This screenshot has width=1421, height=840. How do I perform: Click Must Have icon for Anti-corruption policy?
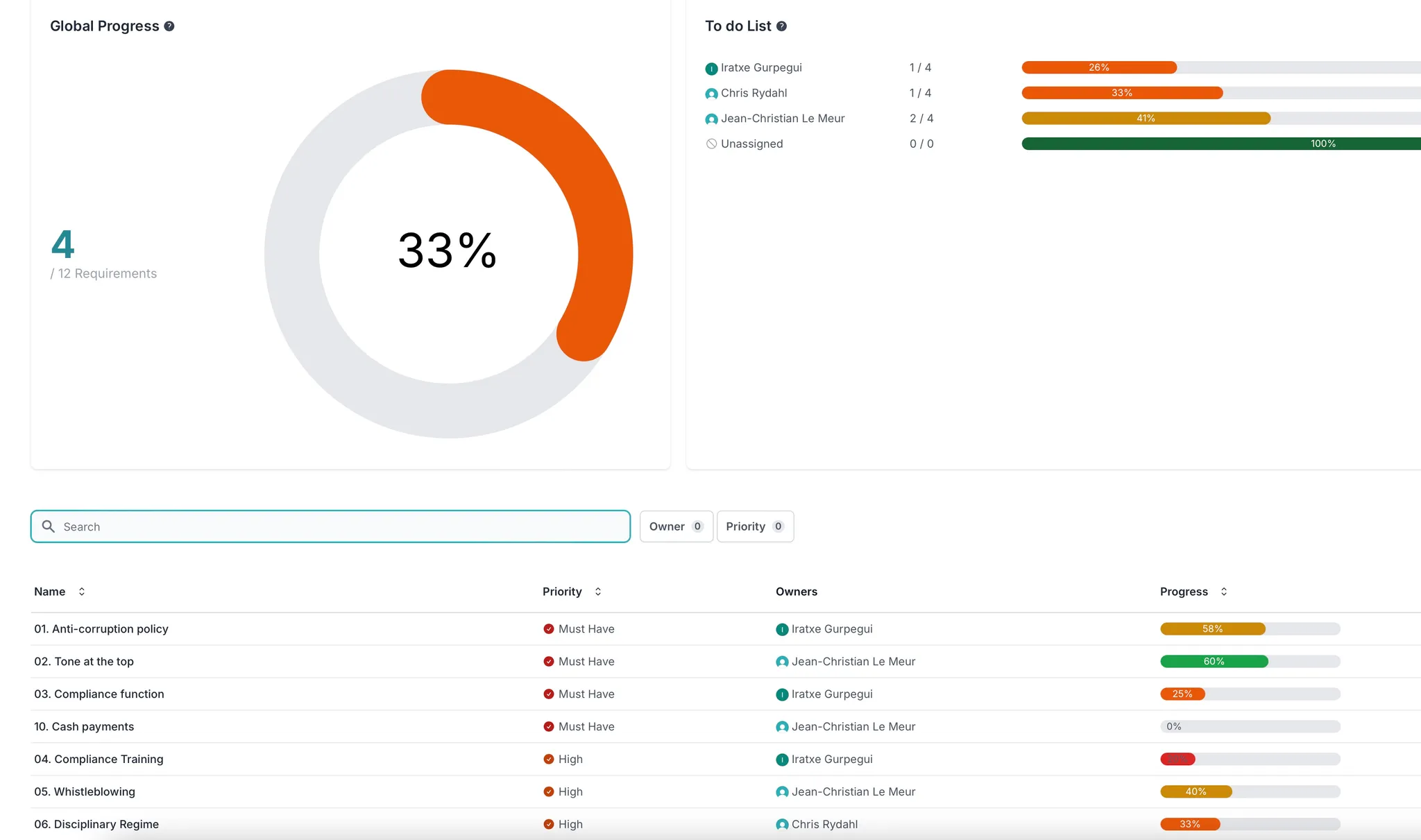[549, 629]
